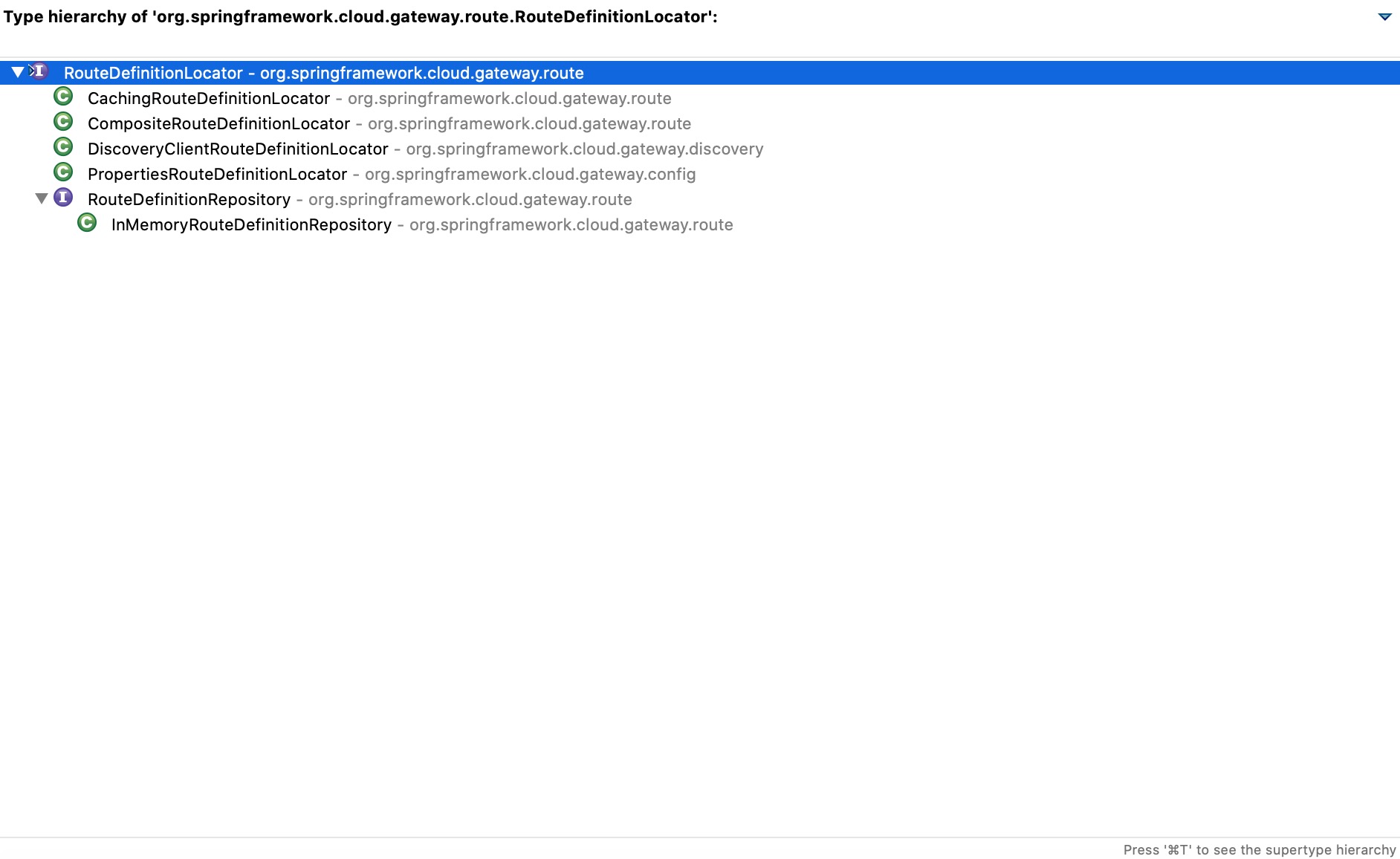
Task: Select InMemoryRouteDefinitionRepository in the hierarchy
Action: coord(251,224)
